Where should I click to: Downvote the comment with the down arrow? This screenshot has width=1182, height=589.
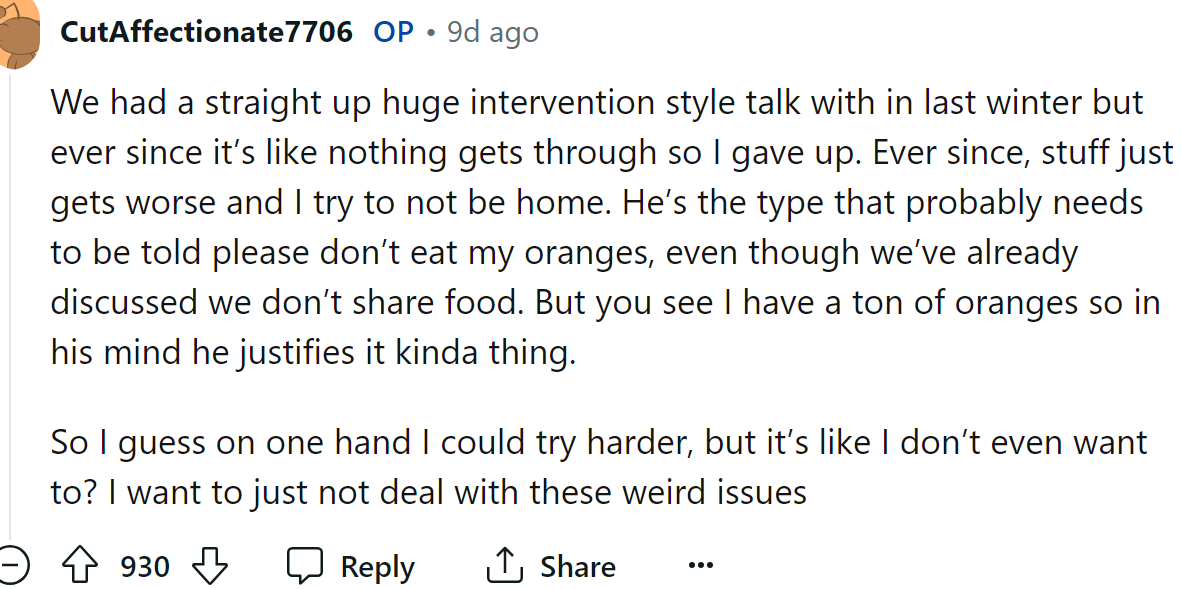(x=211, y=565)
